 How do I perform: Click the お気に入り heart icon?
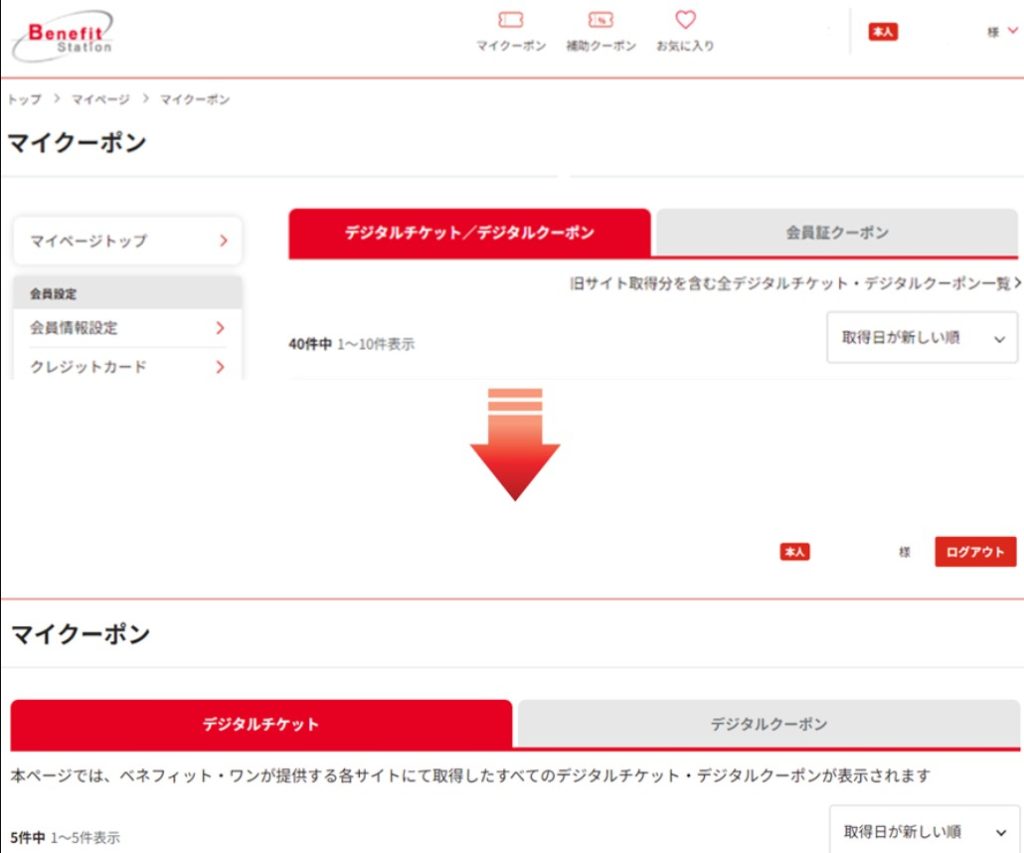(x=685, y=21)
